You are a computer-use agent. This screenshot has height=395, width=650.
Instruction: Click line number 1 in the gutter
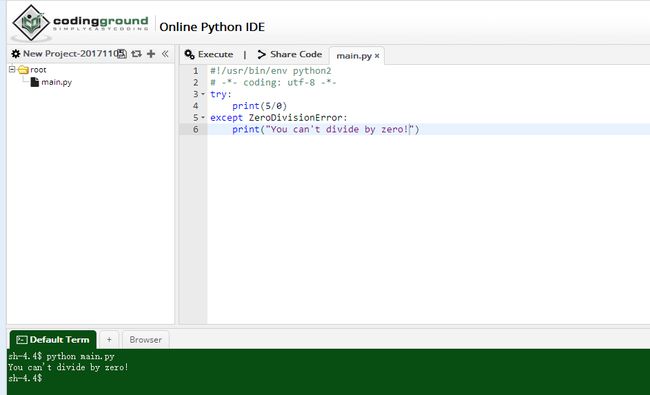tap(196, 71)
